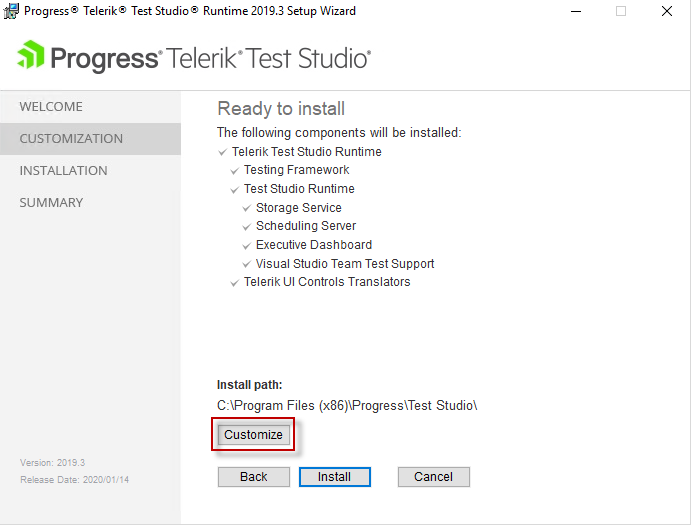691x525 pixels.
Task: Click checkmark next to Testing Framework
Action: tap(234, 171)
